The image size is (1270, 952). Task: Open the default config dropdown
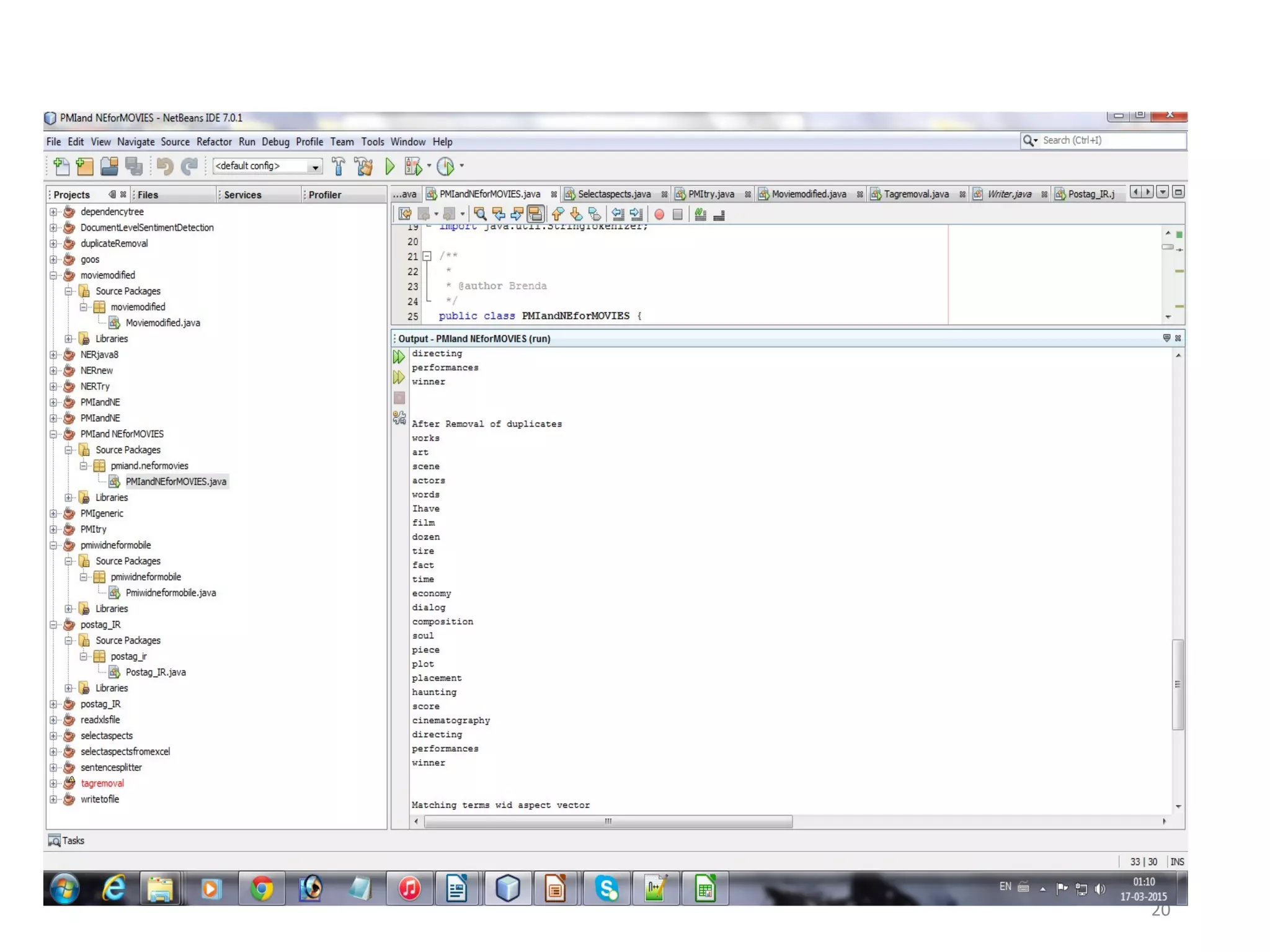315,166
